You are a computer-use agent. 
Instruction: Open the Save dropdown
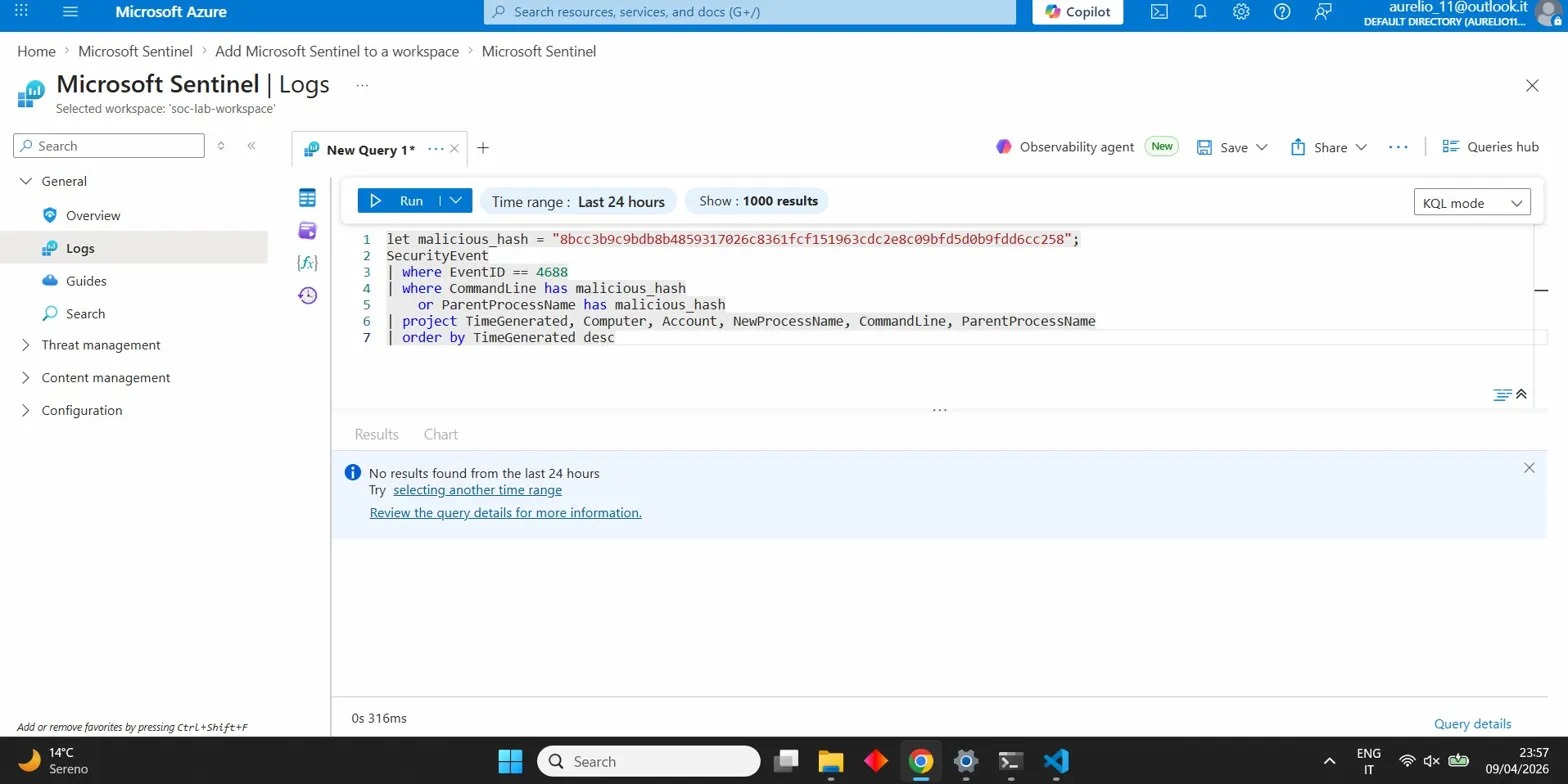(x=1233, y=147)
